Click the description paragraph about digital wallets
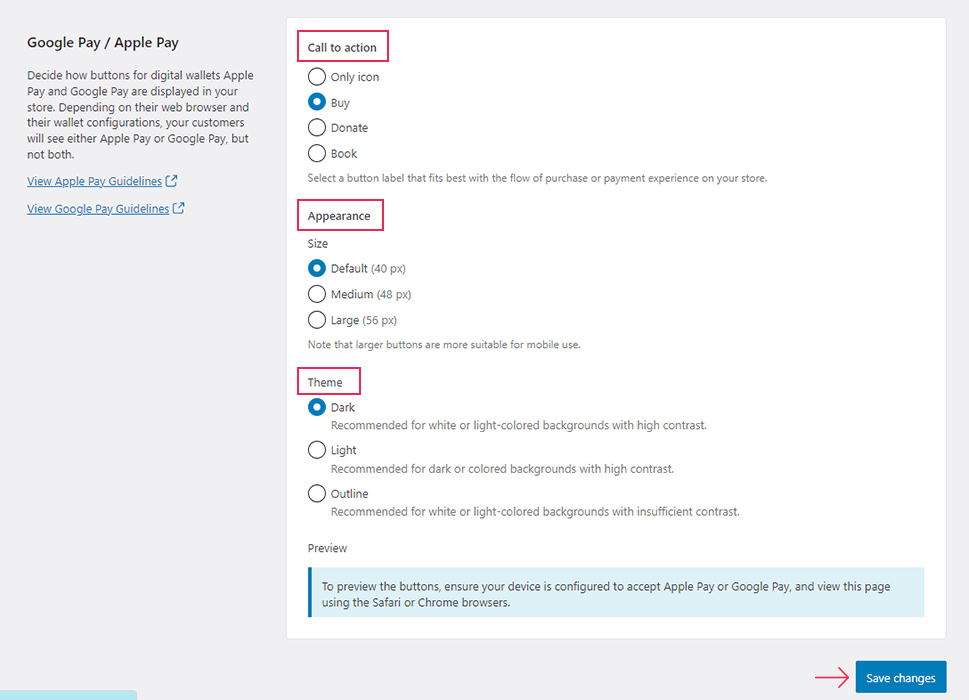This screenshot has height=700, width=969. (140, 115)
